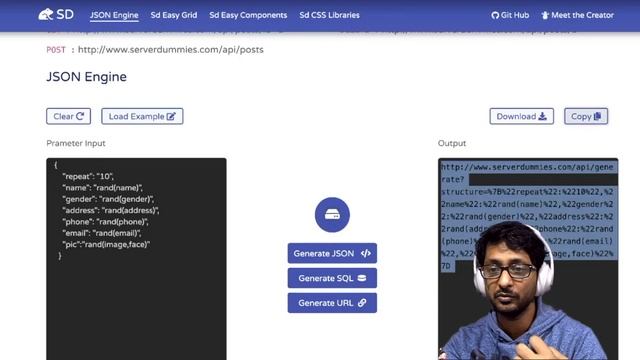The width and height of the screenshot is (640, 360).
Task: Click the JSON Engine heading
Action: pyautogui.click(x=87, y=77)
